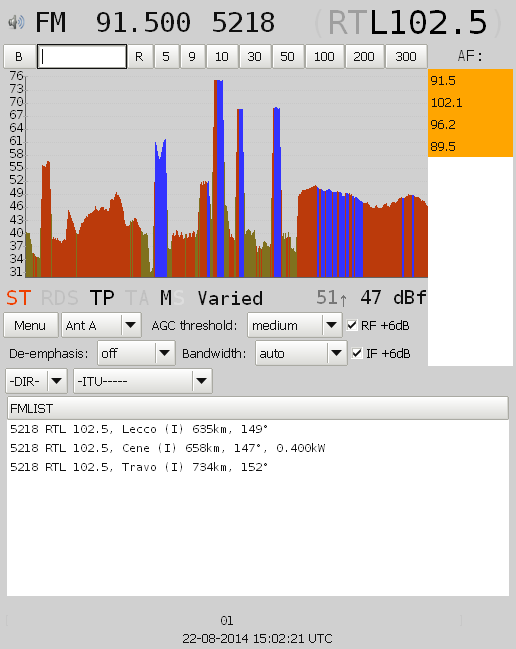Tune to AF frequency 102.1
Screen dimensions: 516x649
click(470, 102)
